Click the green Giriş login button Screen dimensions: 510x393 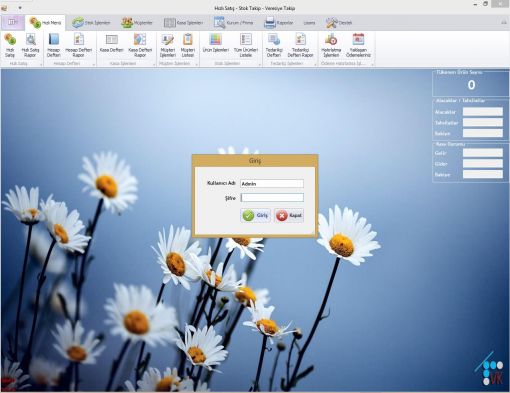tap(255, 216)
